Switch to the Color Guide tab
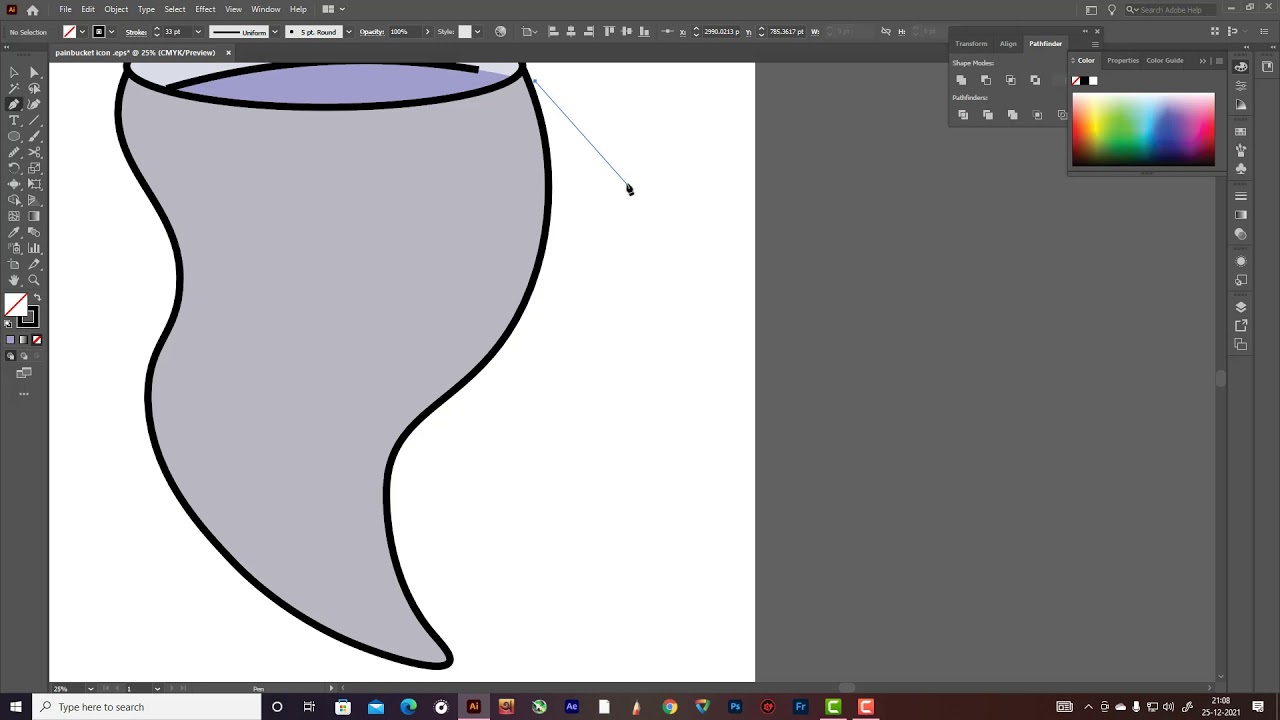1280x720 pixels. click(1165, 60)
